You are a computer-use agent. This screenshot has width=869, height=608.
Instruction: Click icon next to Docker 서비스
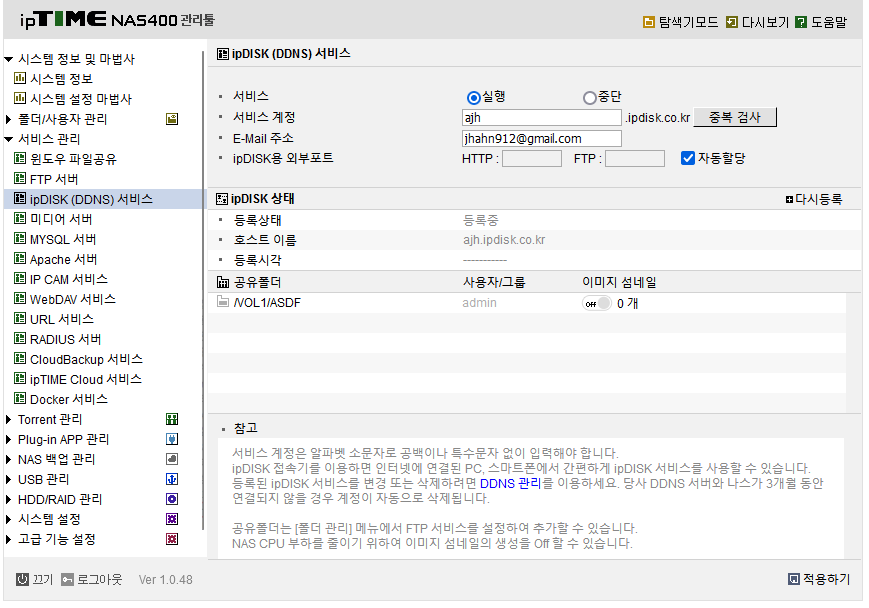click(20, 398)
